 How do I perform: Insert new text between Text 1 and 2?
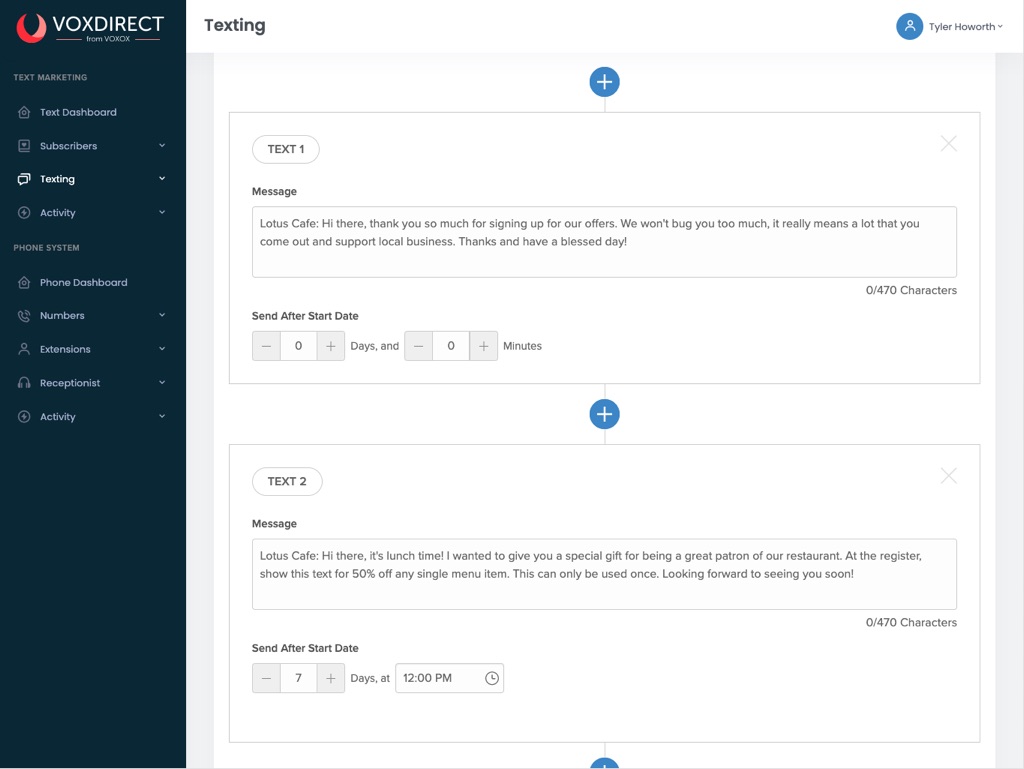[x=604, y=414]
